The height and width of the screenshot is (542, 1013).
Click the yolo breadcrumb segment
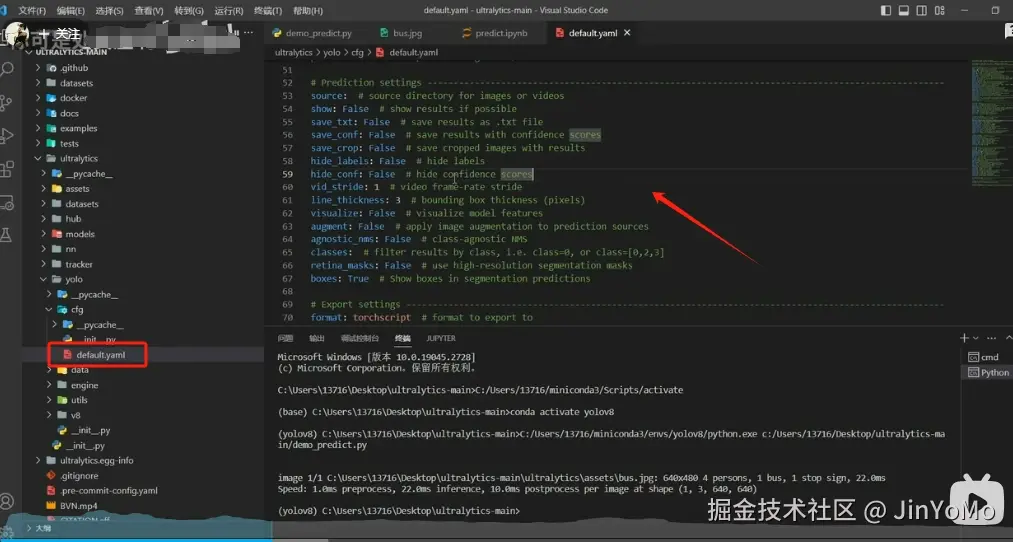point(332,52)
